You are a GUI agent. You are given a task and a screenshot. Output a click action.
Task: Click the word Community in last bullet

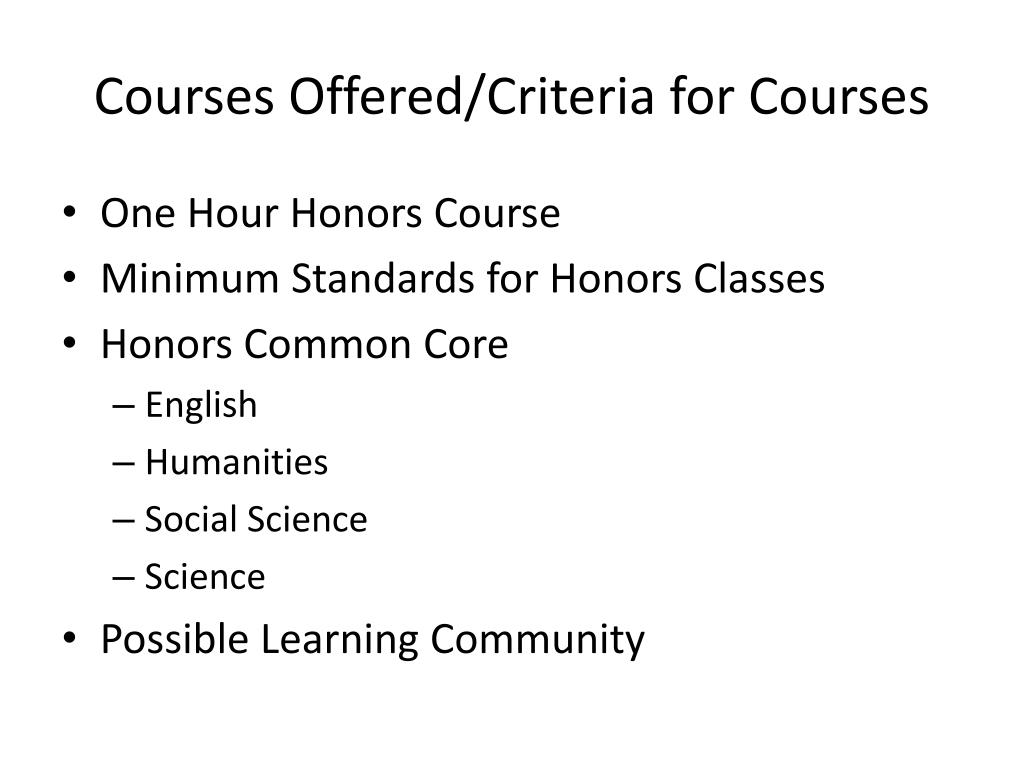537,641
